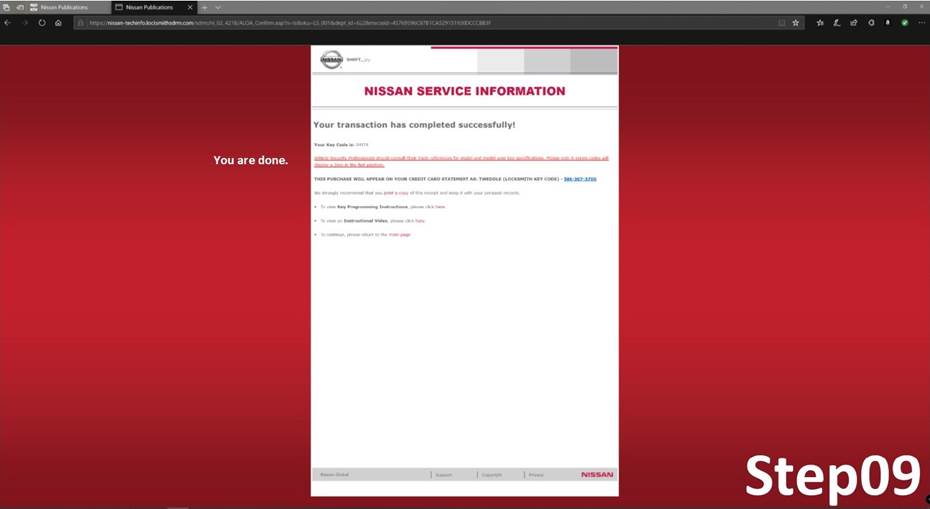Click the address bar URL
Image resolution: width=930 pixels, height=509 pixels.
click(x=289, y=23)
